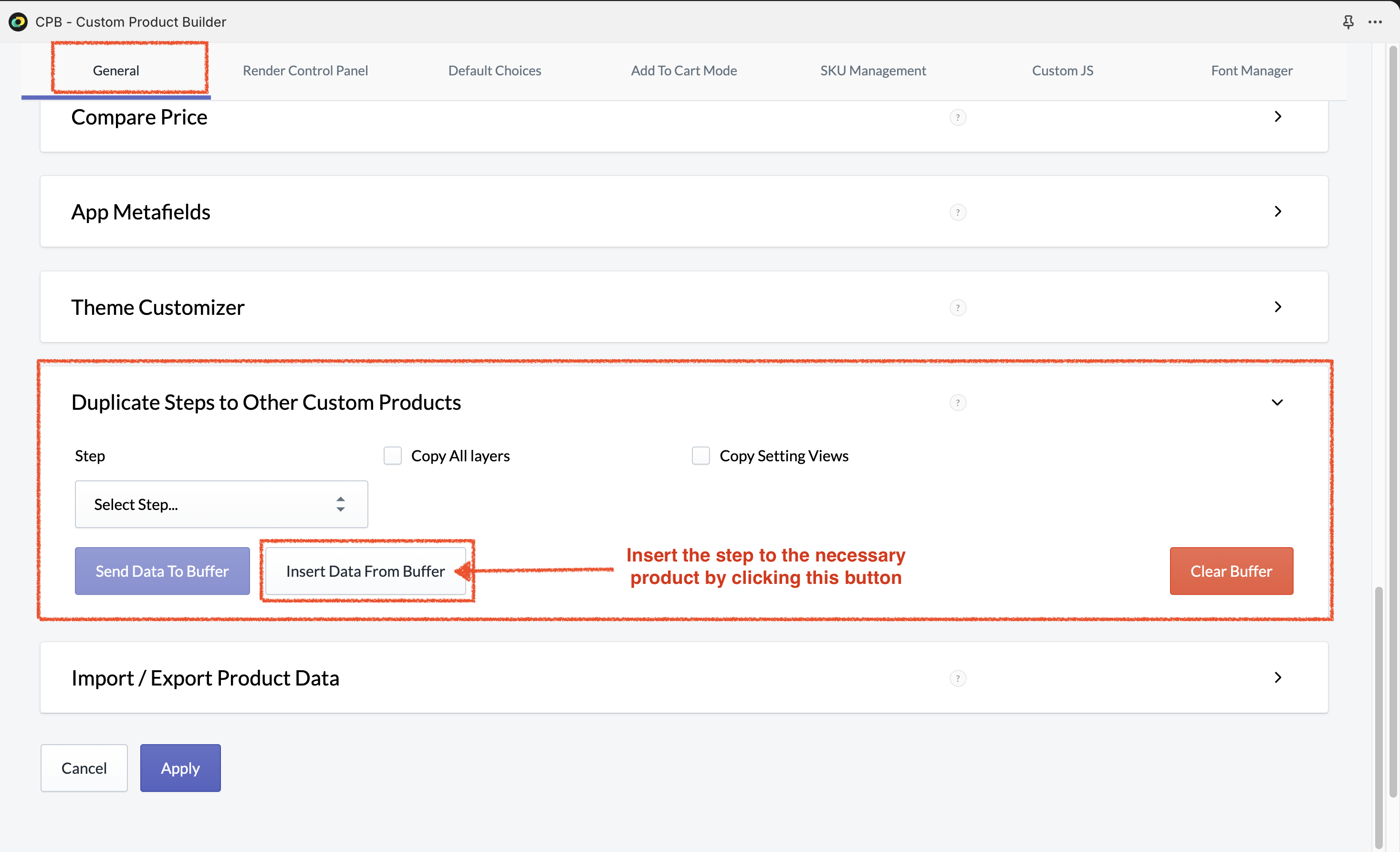Go to the SKU Management tab
Screen dimensions: 1400x852
(x=873, y=71)
